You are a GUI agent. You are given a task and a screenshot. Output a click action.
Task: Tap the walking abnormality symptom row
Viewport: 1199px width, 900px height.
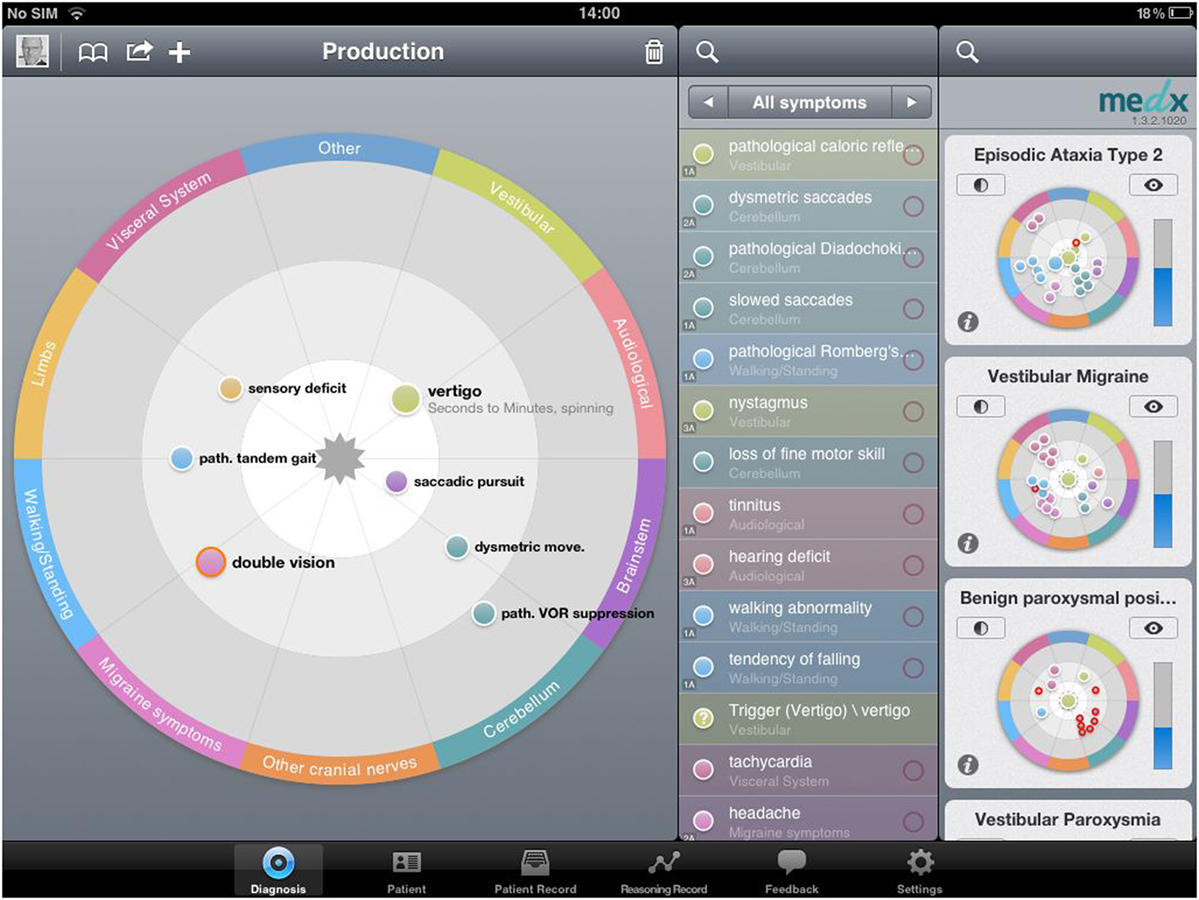click(x=808, y=616)
